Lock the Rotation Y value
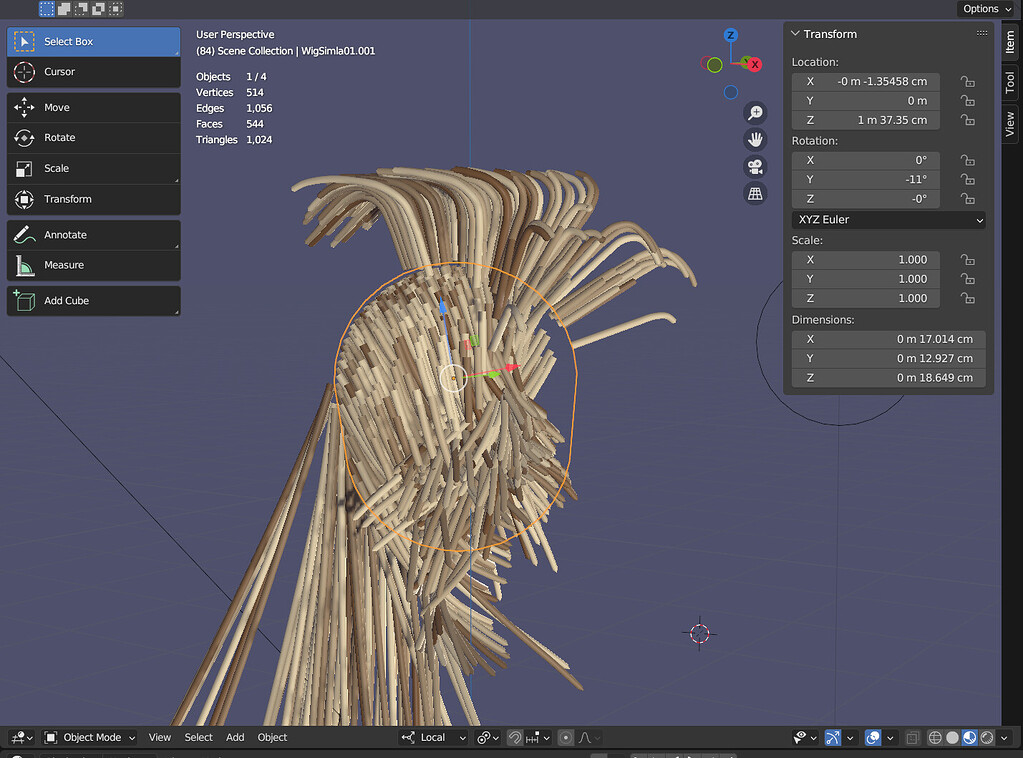Image resolution: width=1023 pixels, height=758 pixels. 968,179
